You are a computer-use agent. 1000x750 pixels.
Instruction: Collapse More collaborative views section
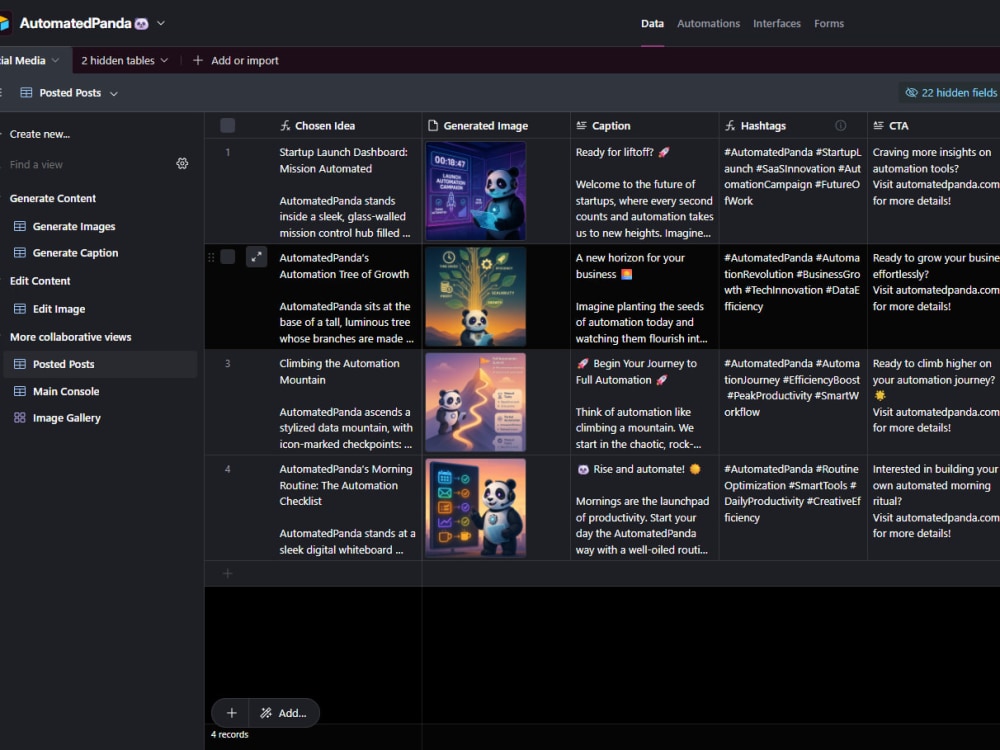(70, 337)
